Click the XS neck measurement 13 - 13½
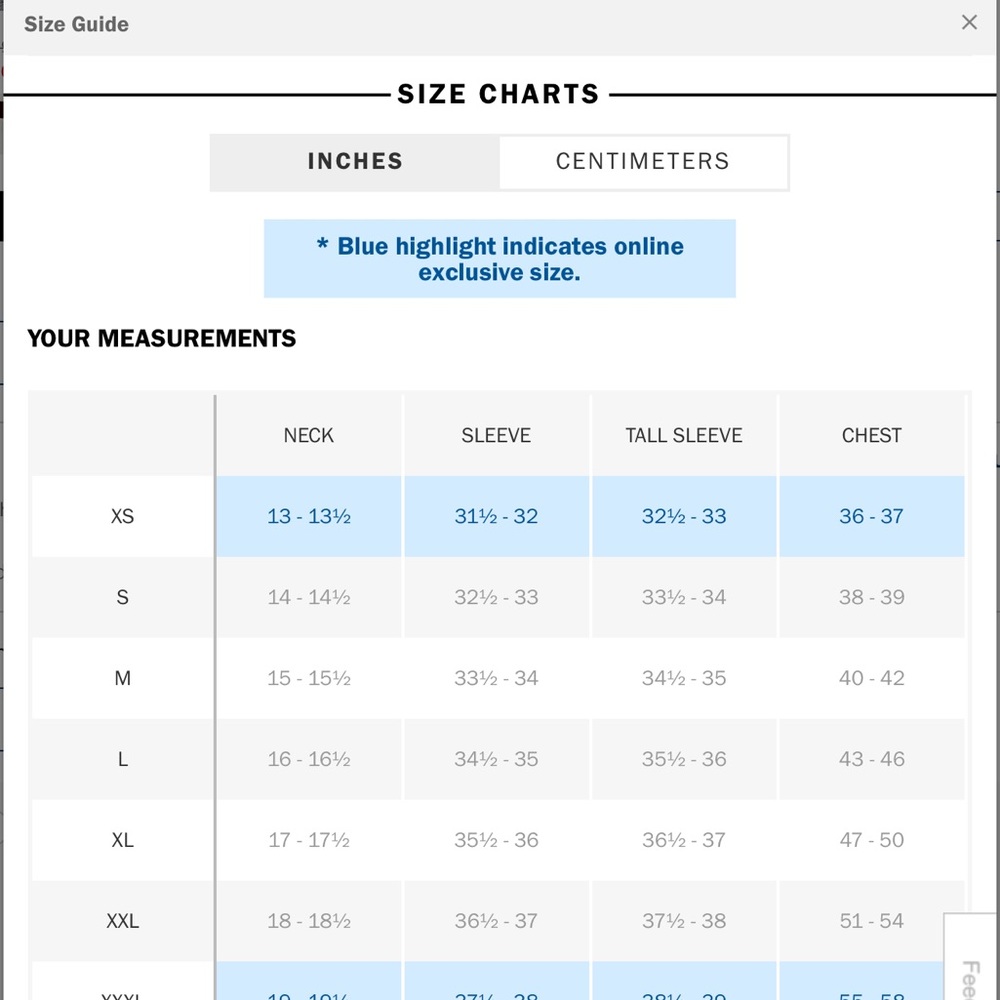The height and width of the screenshot is (1000, 1000). coord(308,517)
